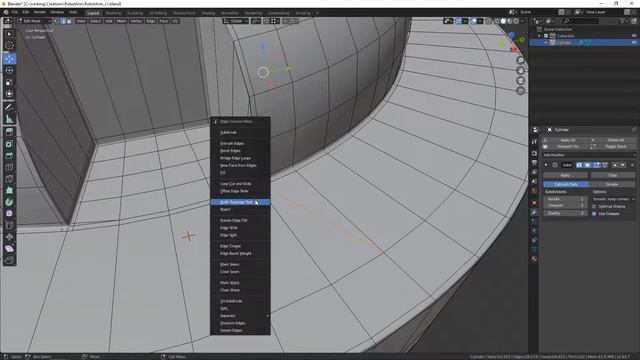640x360 pixels.
Task: Check the Optimal Display checkbox
Action: coord(594,207)
